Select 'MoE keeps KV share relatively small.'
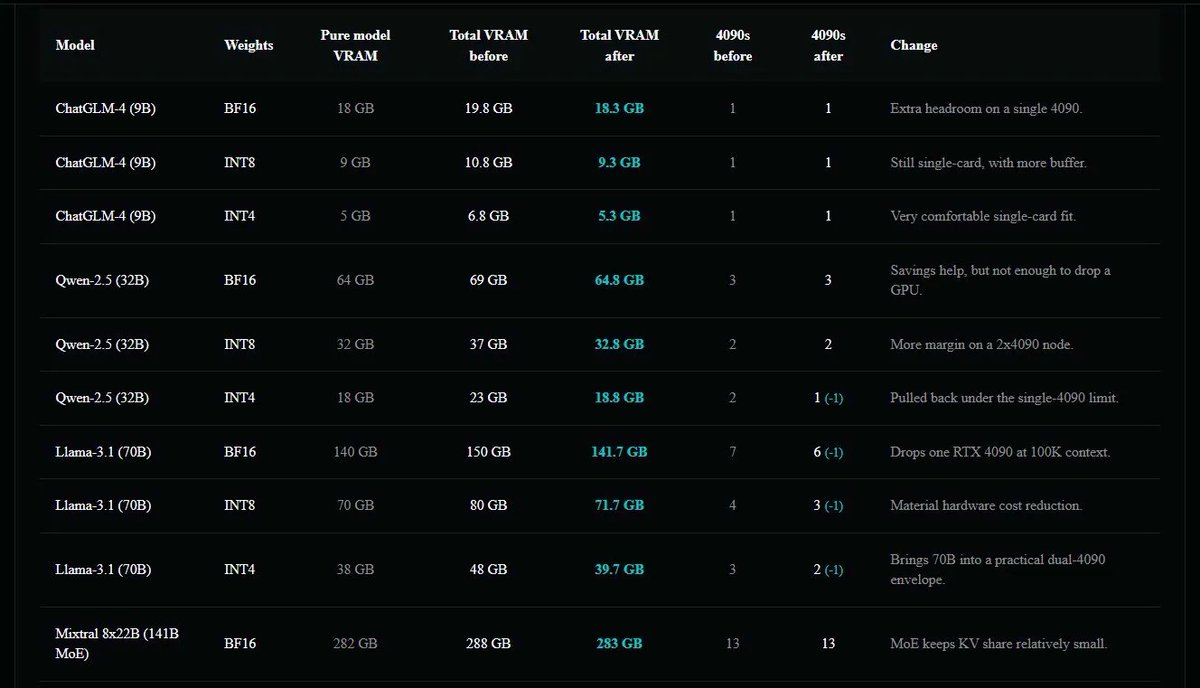 (x=998, y=644)
